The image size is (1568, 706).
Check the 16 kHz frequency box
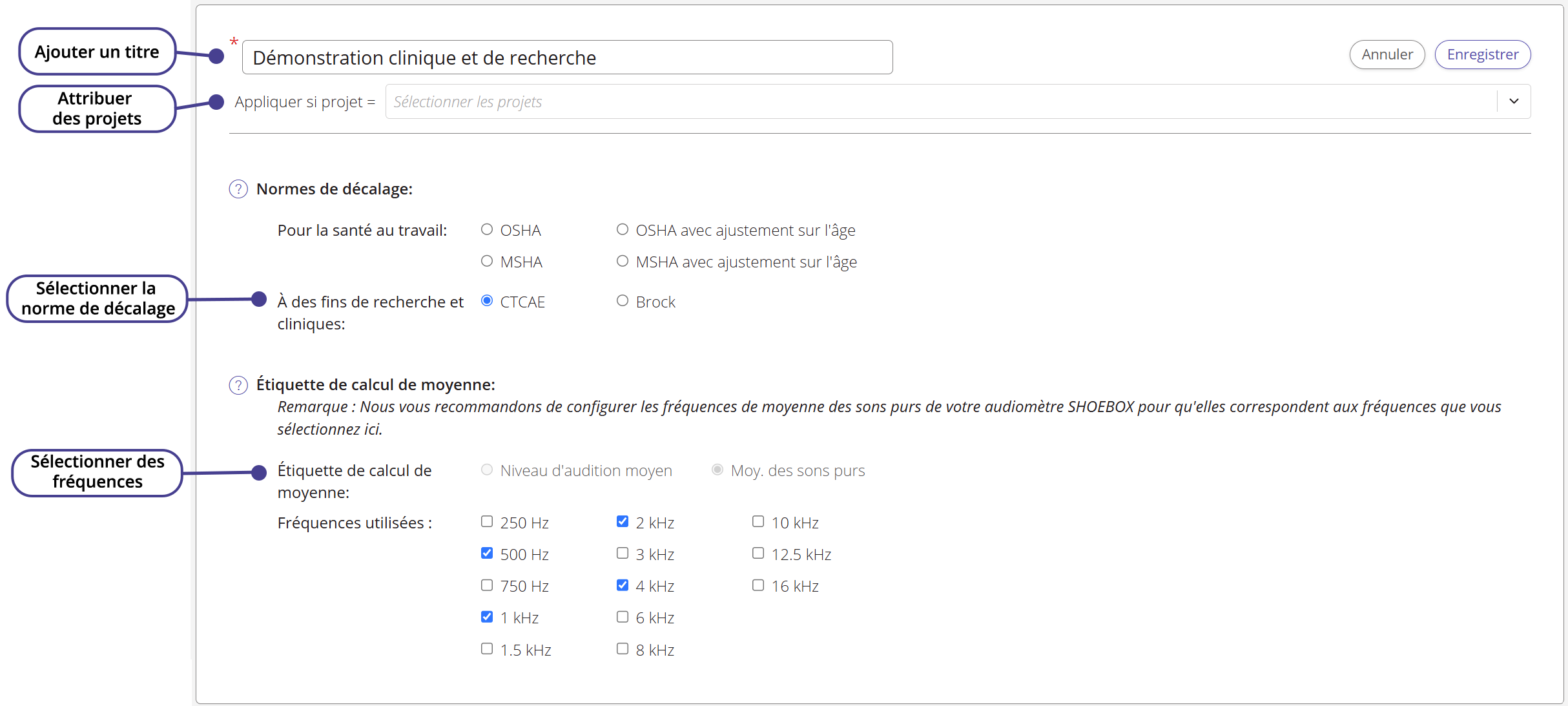pos(758,585)
